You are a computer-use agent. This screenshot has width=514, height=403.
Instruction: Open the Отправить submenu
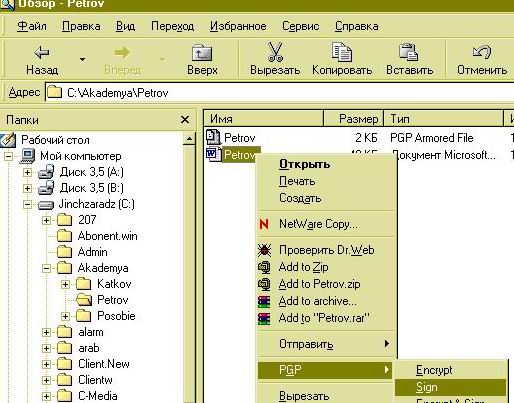(327, 344)
